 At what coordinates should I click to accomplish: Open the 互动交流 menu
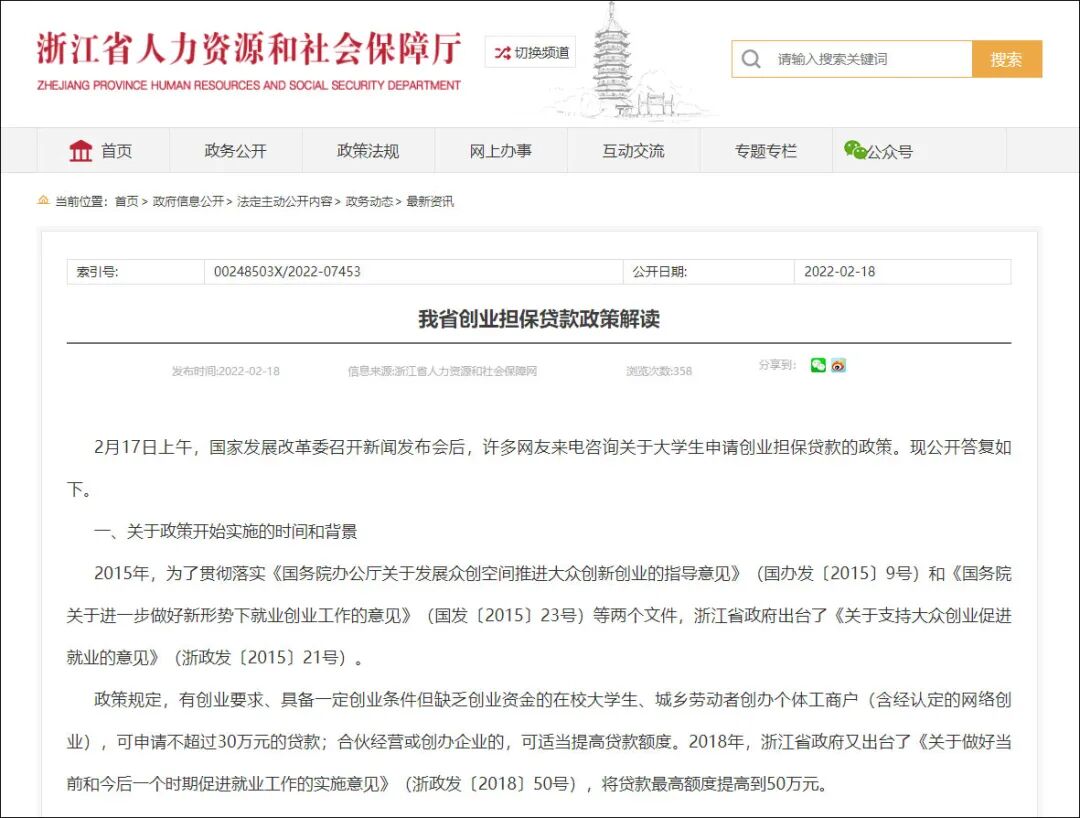click(634, 150)
